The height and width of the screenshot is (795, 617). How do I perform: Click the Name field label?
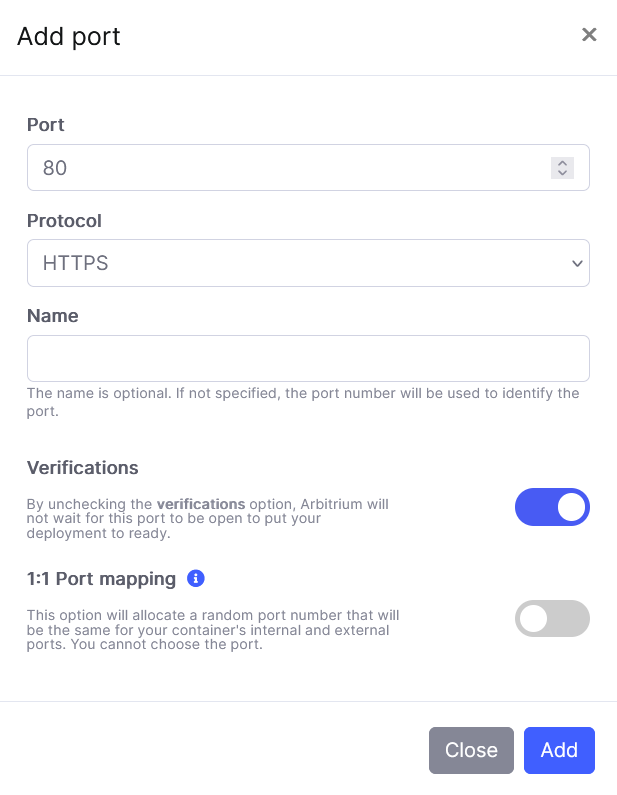point(52,316)
